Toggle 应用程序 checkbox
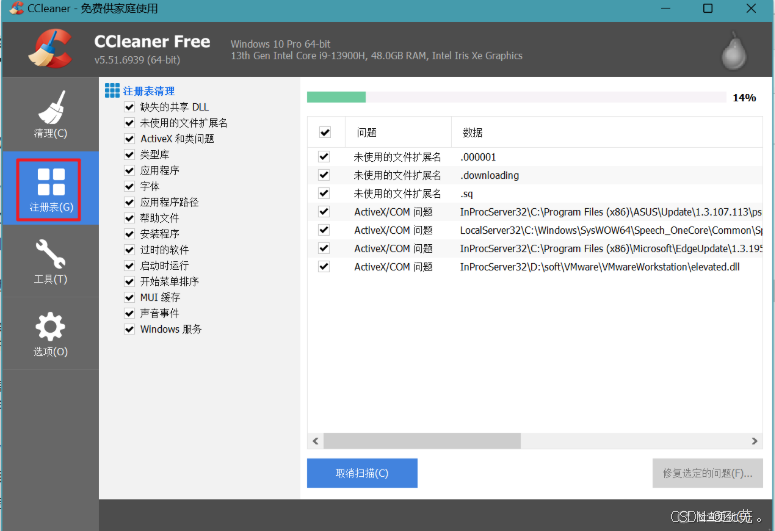The height and width of the screenshot is (531, 775). point(129,170)
